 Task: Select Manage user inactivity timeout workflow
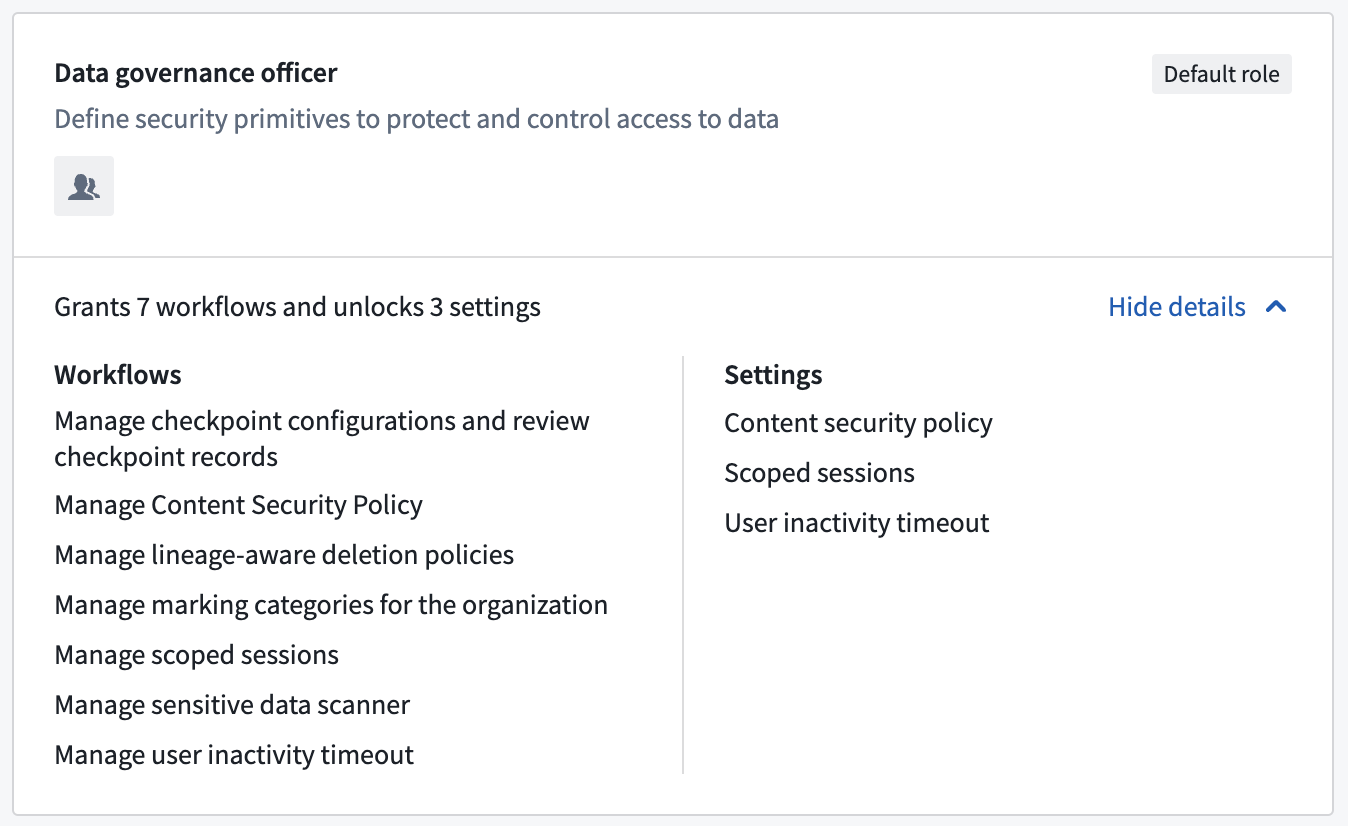coord(234,755)
